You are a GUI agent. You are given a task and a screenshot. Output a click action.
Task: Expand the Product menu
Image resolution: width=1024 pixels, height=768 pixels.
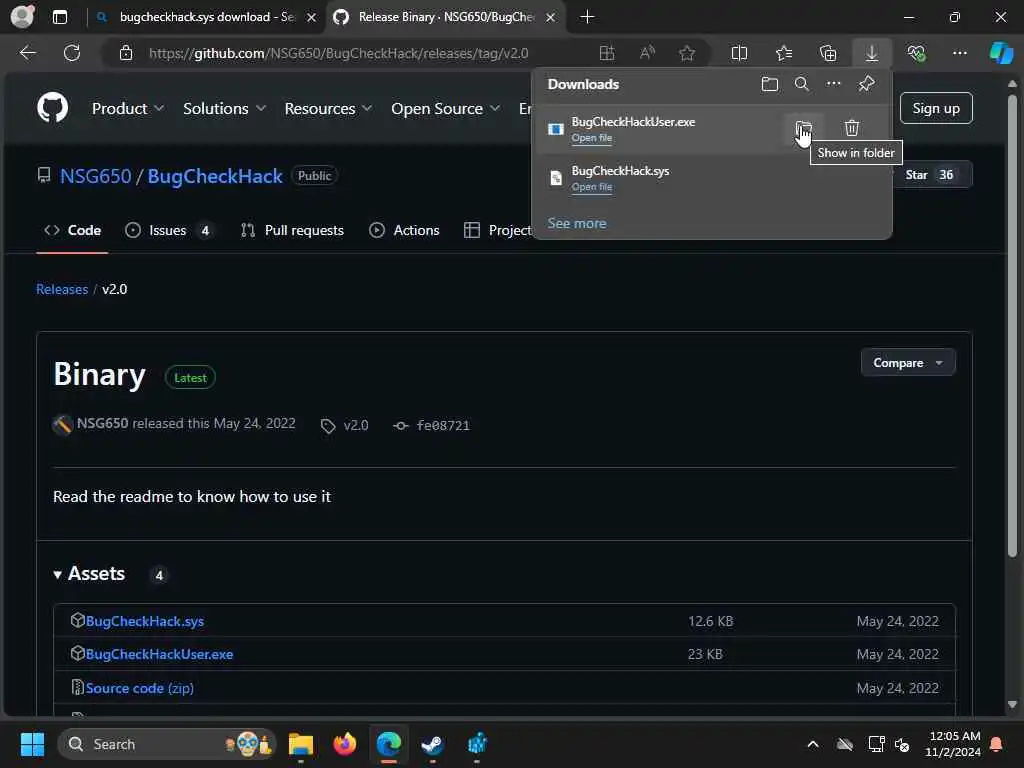coord(128,108)
